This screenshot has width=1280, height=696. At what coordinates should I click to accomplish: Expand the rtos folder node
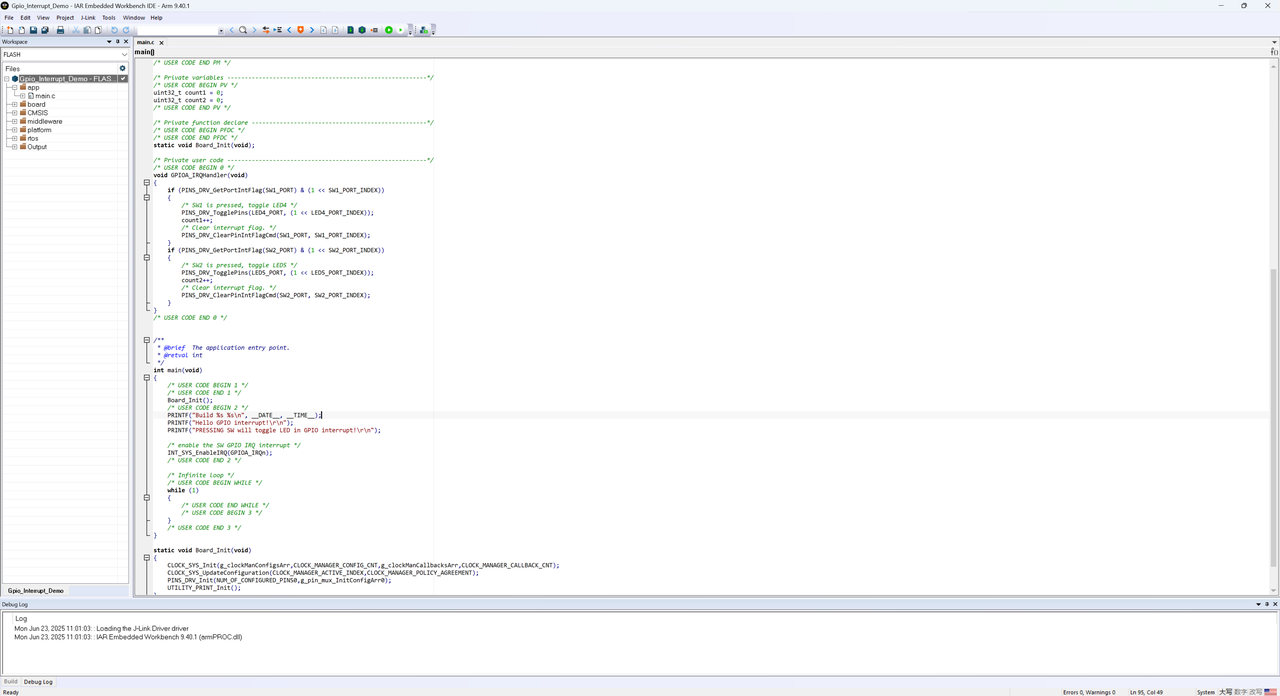click(x=14, y=138)
